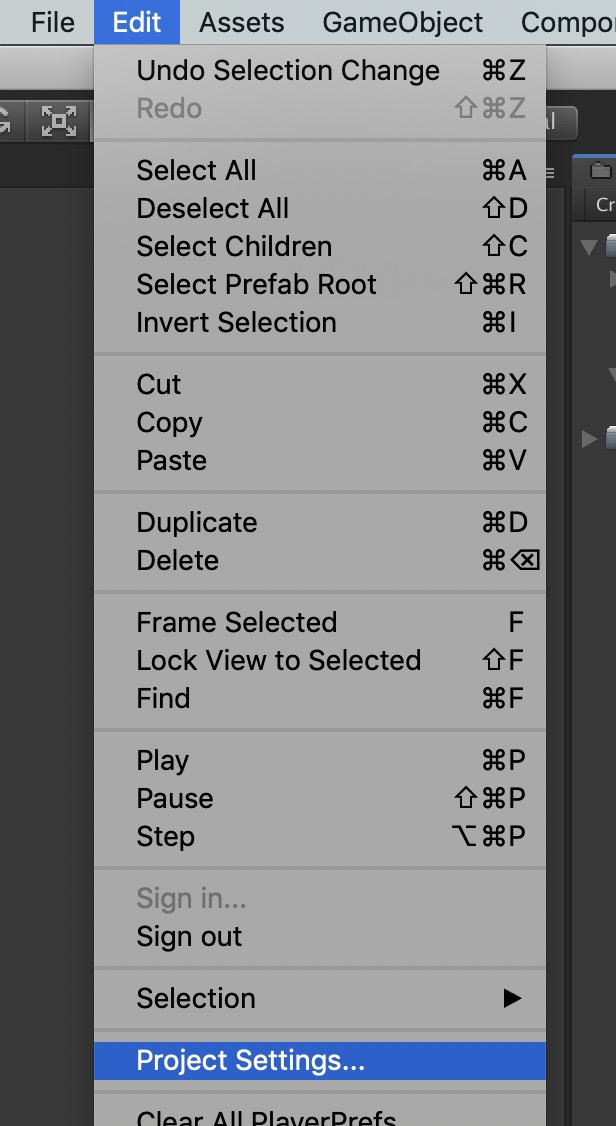Image resolution: width=616 pixels, height=1126 pixels.
Task: Expand the bottom collapsed root hierarchy item
Action: tap(589, 438)
